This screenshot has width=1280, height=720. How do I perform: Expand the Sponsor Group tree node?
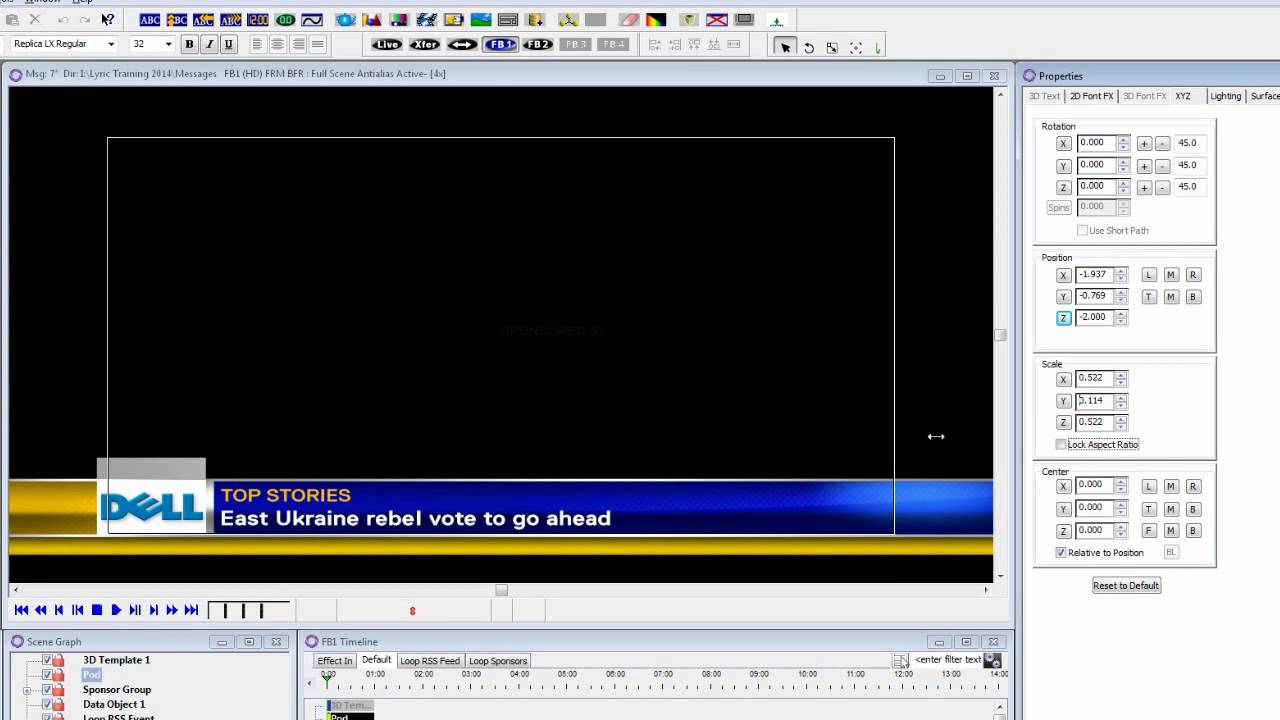point(27,690)
